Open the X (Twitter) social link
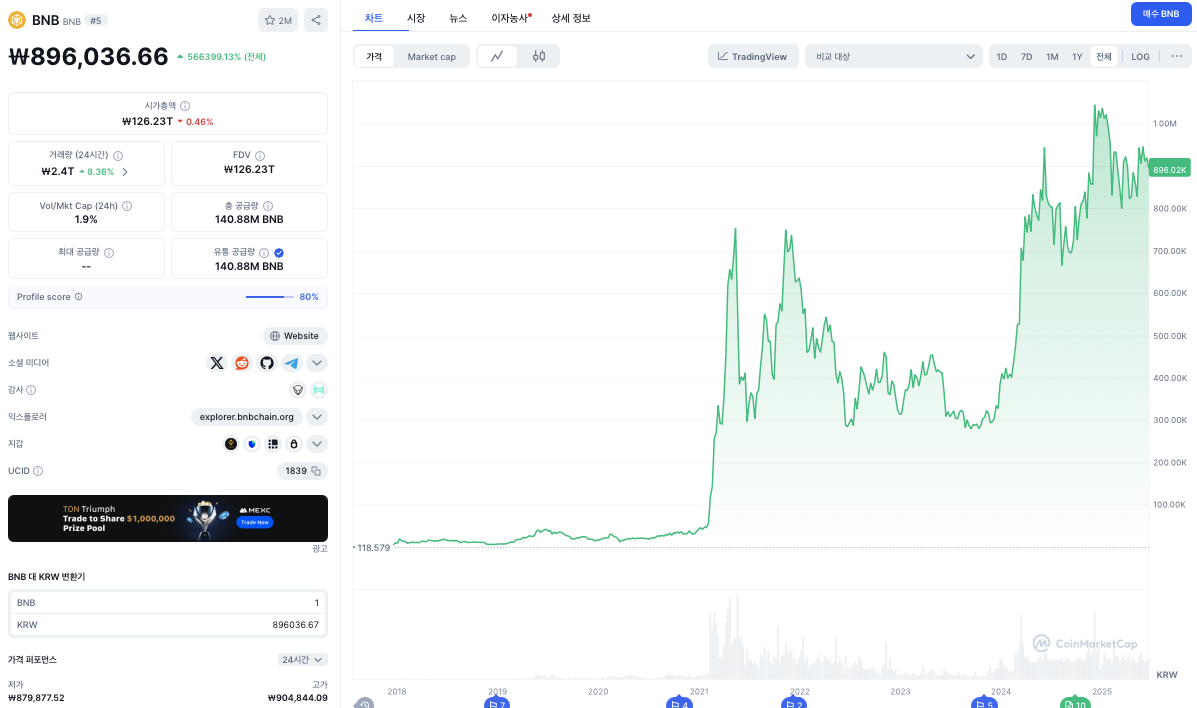The height and width of the screenshot is (708, 1197). click(217, 363)
